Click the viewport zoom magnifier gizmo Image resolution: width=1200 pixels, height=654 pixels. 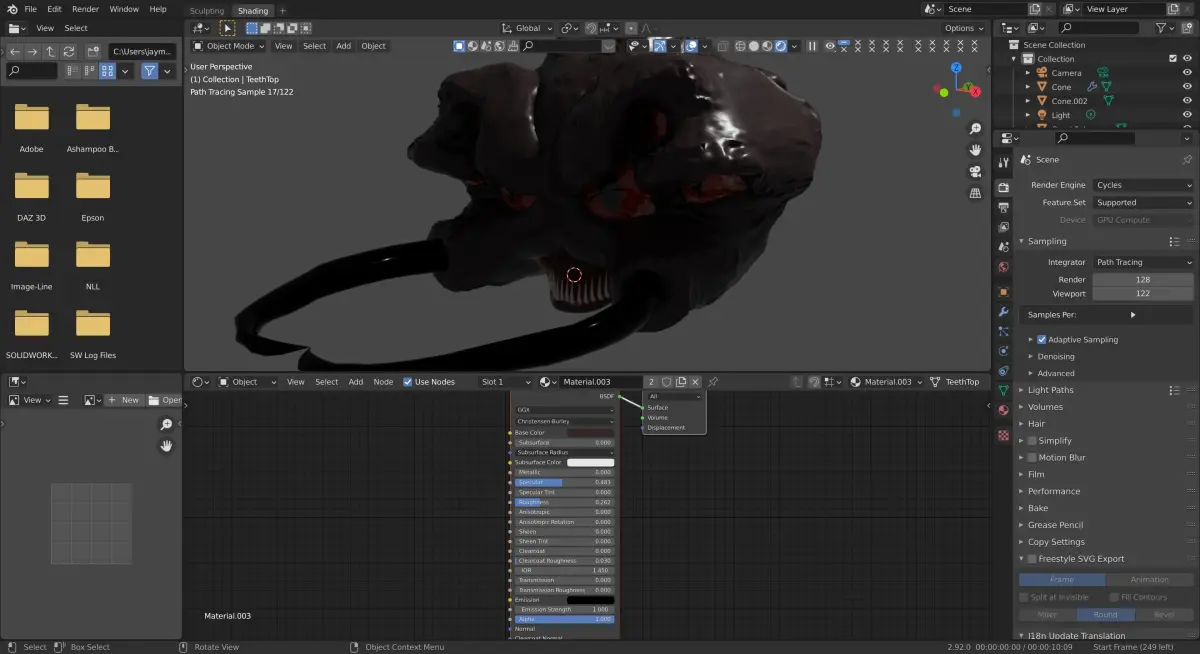pos(975,129)
